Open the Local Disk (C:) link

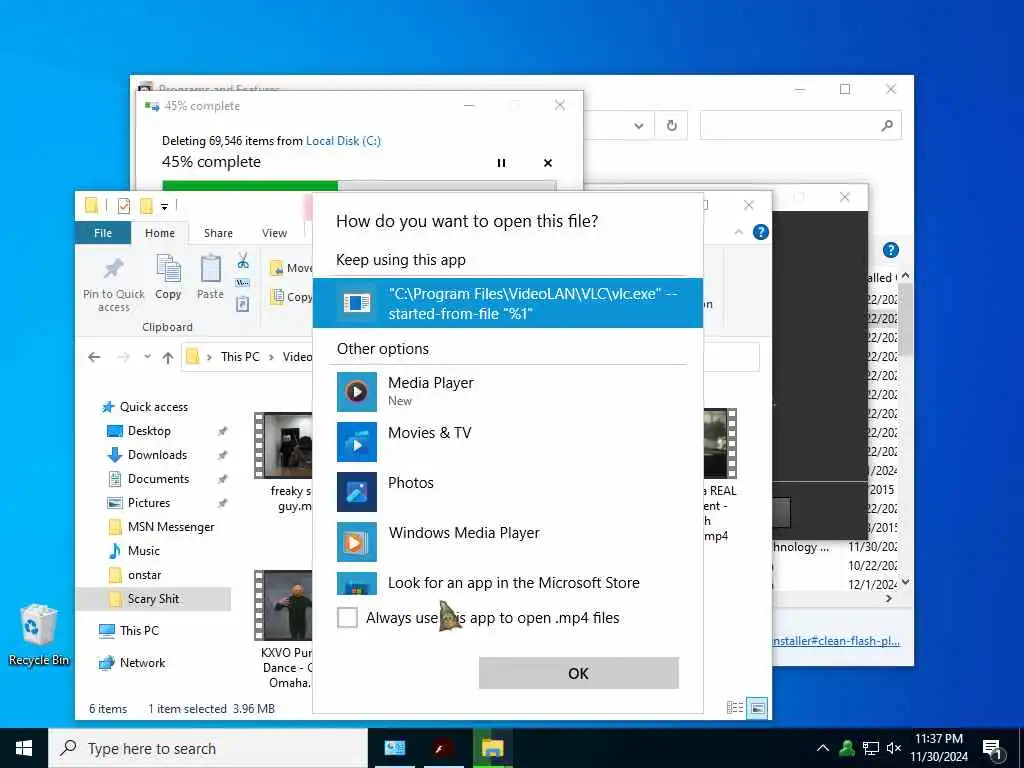point(343,140)
